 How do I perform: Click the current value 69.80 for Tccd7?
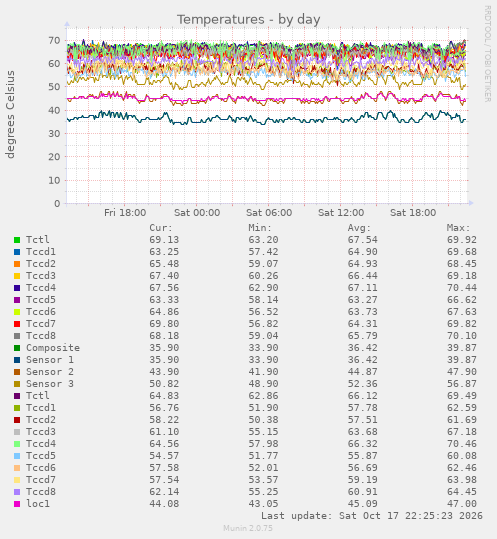(x=164, y=324)
